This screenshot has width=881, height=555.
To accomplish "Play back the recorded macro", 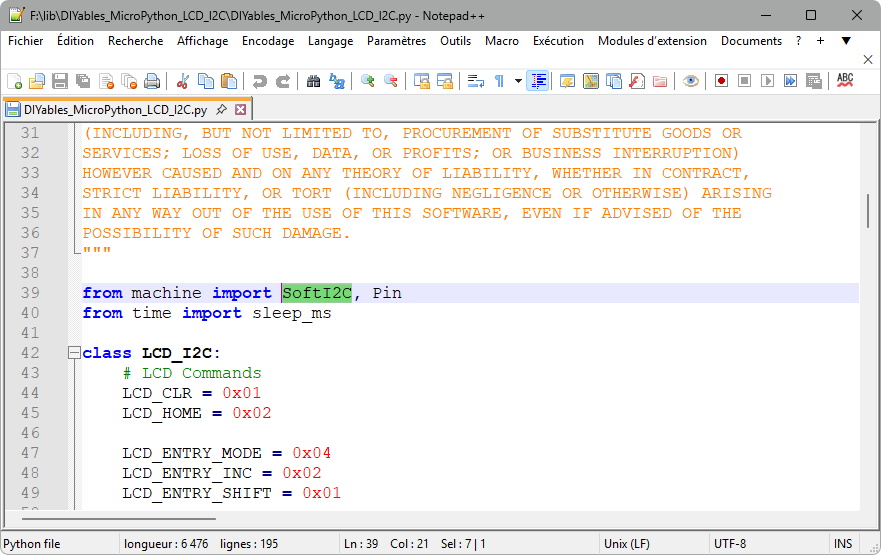I will point(768,81).
